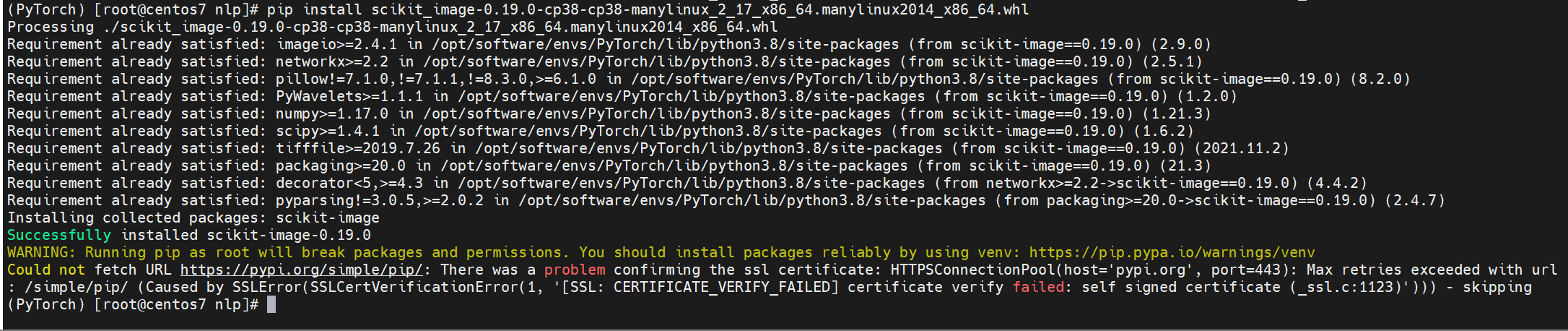Screen dimensions: 1568x331
Task: Open the pypi.org/simple/pip underlined URL
Action: tap(301, 270)
